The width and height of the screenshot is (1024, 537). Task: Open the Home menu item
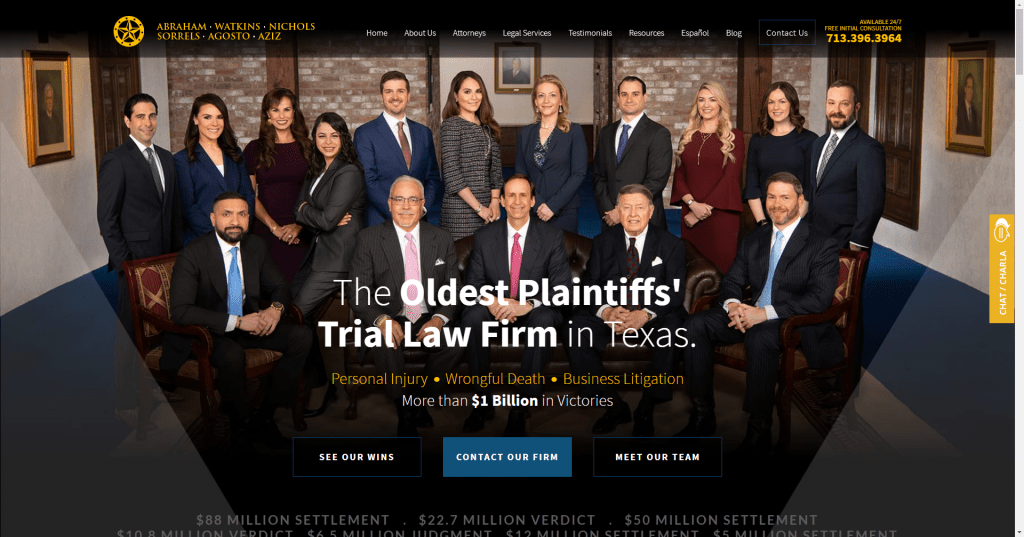(x=377, y=33)
